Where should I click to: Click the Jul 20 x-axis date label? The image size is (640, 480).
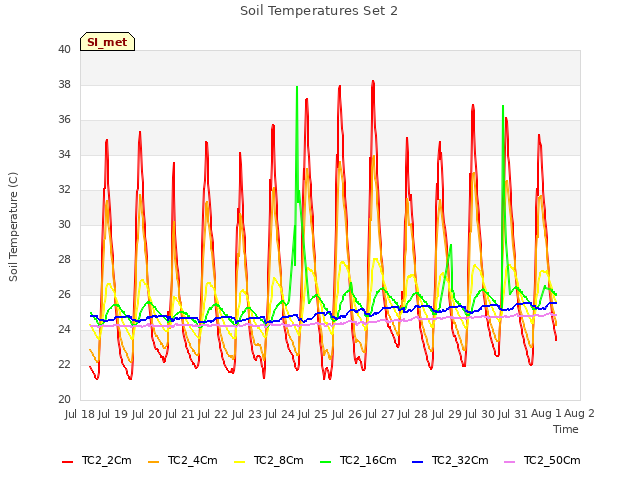click(147, 414)
